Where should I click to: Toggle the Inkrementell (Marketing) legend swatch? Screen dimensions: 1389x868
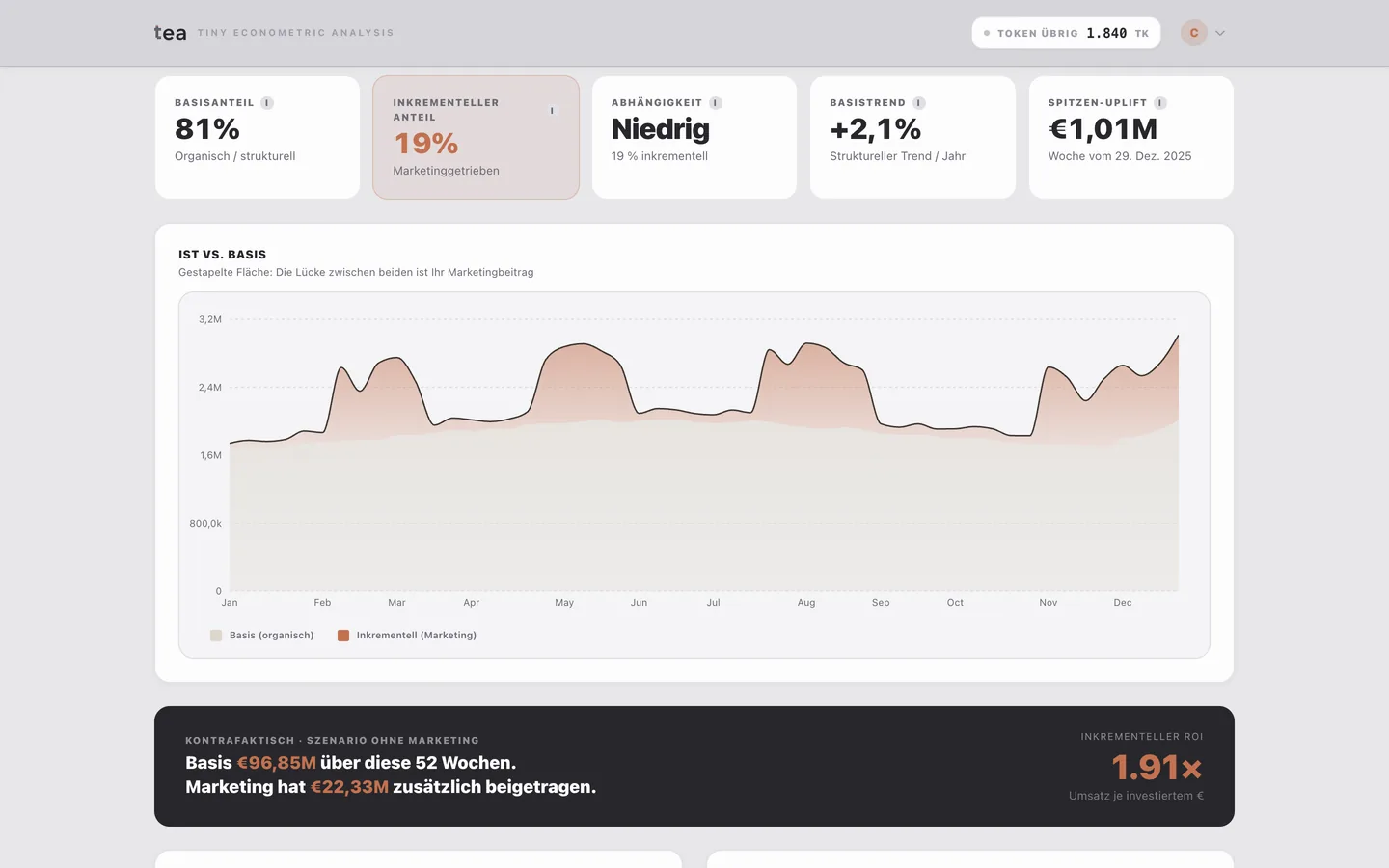click(343, 636)
